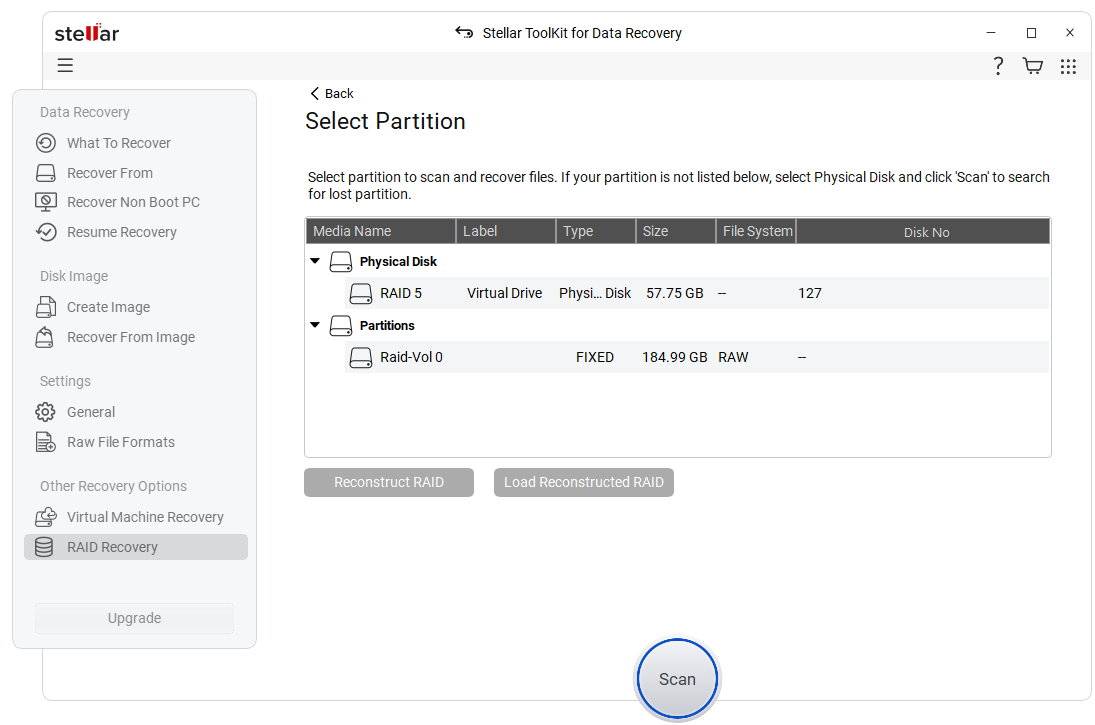This screenshot has width=1095, height=725.
Task: Select the Raid-Vol 0 partition name
Action: (411, 358)
